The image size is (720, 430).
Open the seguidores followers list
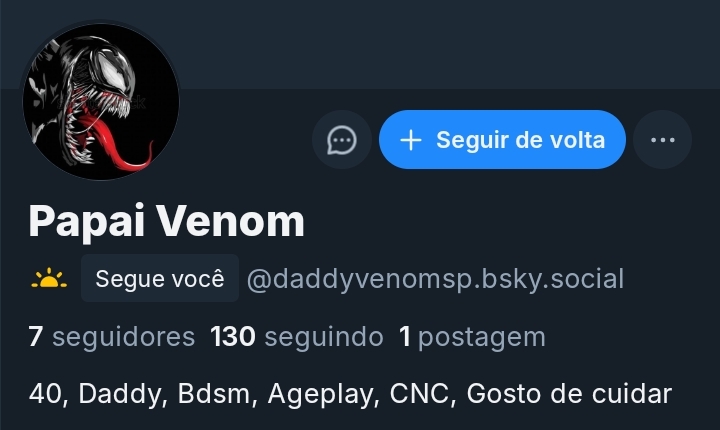tap(112, 337)
